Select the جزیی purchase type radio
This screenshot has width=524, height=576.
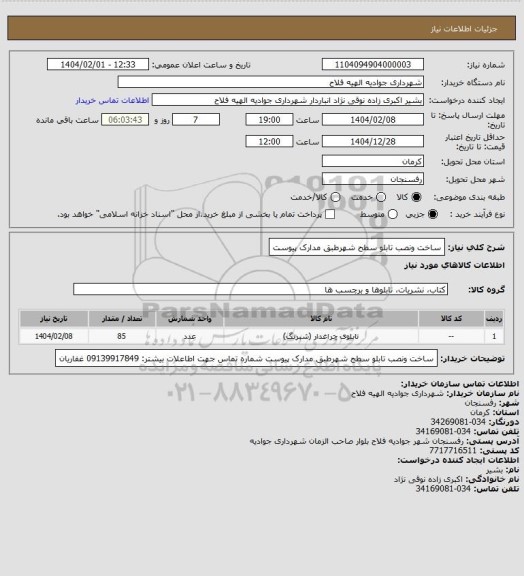tap(433, 214)
